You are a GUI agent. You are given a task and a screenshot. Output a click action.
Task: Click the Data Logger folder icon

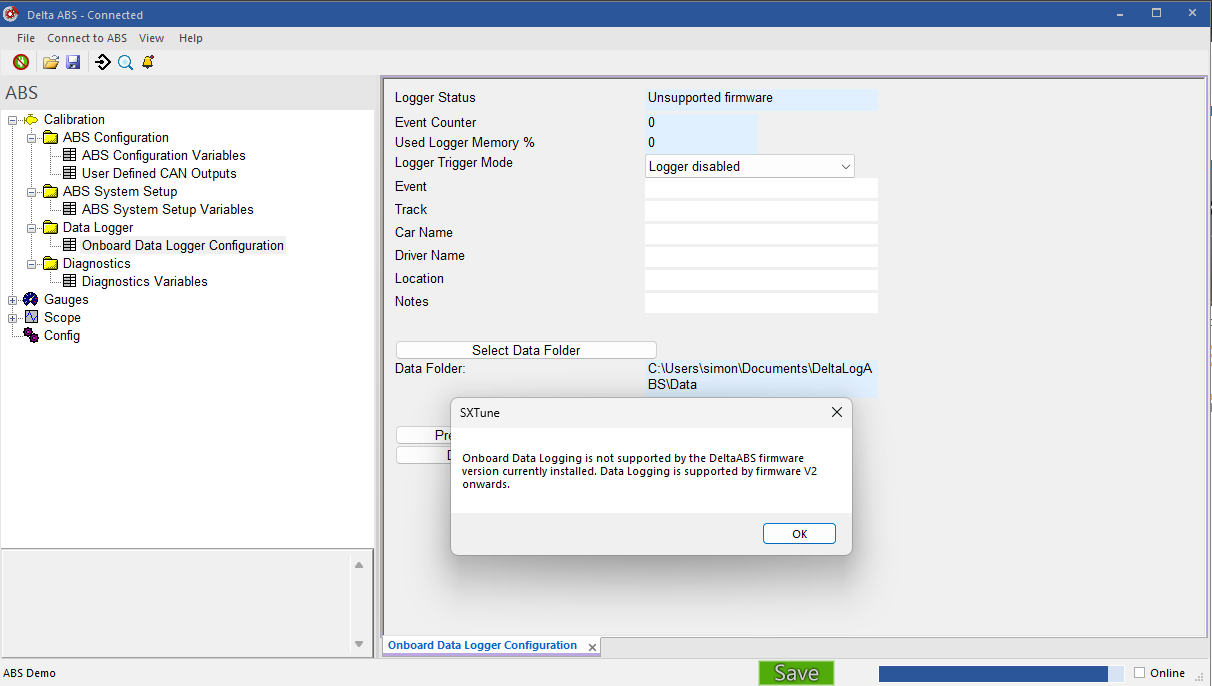tap(50, 228)
